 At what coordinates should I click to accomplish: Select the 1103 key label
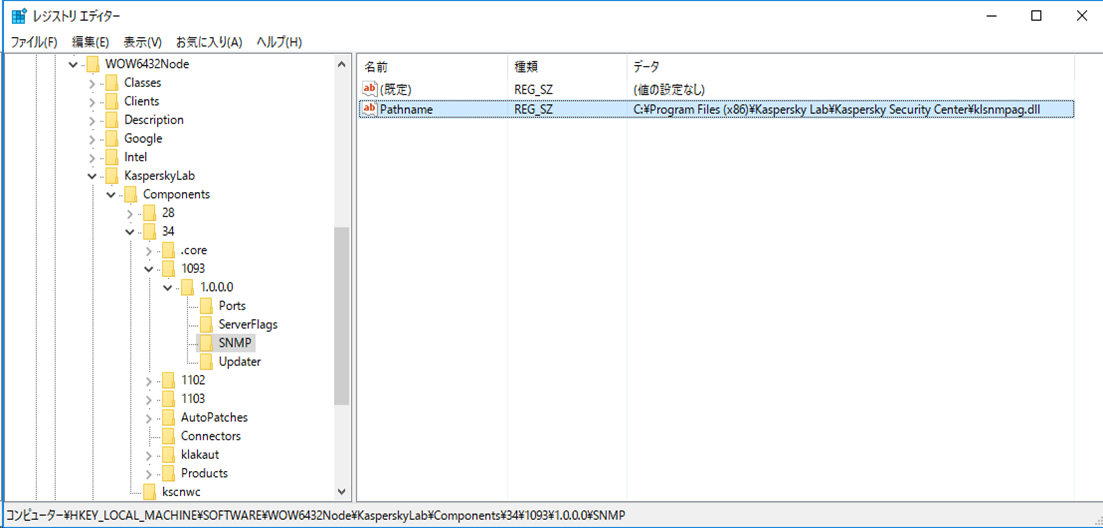tap(193, 399)
